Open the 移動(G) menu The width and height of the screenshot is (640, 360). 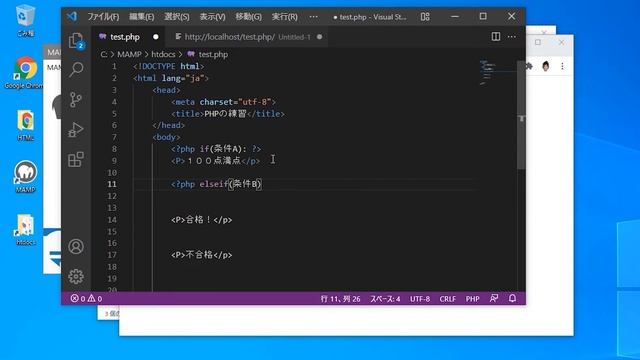pyautogui.click(x=248, y=17)
